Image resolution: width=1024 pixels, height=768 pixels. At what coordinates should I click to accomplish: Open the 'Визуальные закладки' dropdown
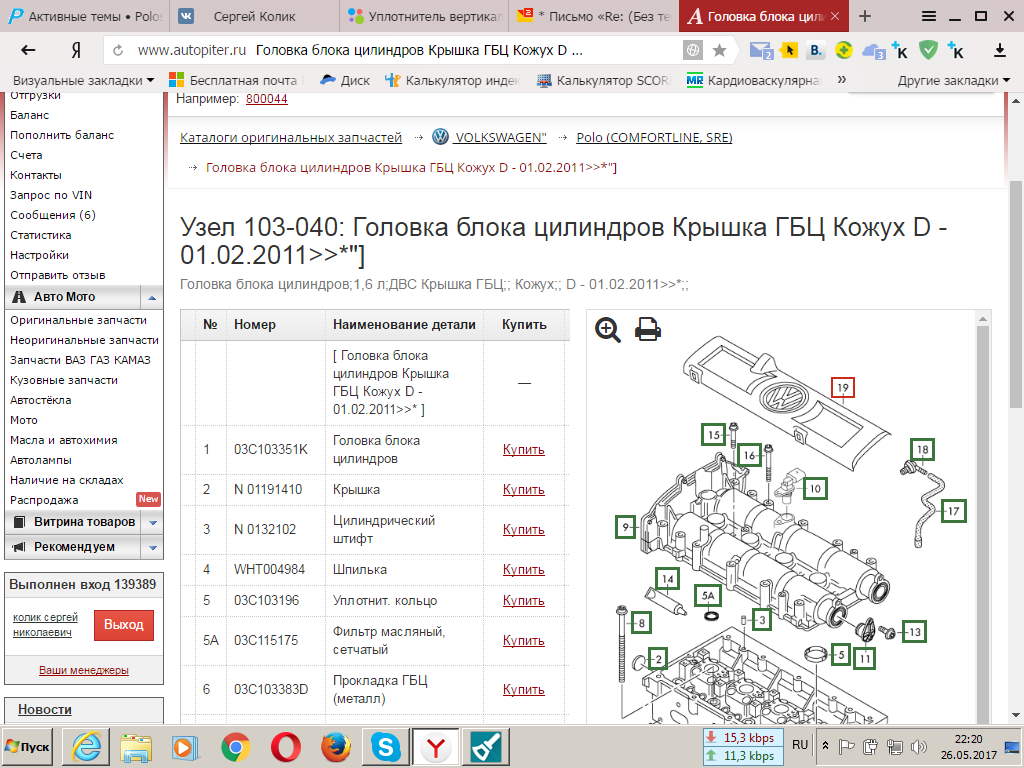point(84,80)
